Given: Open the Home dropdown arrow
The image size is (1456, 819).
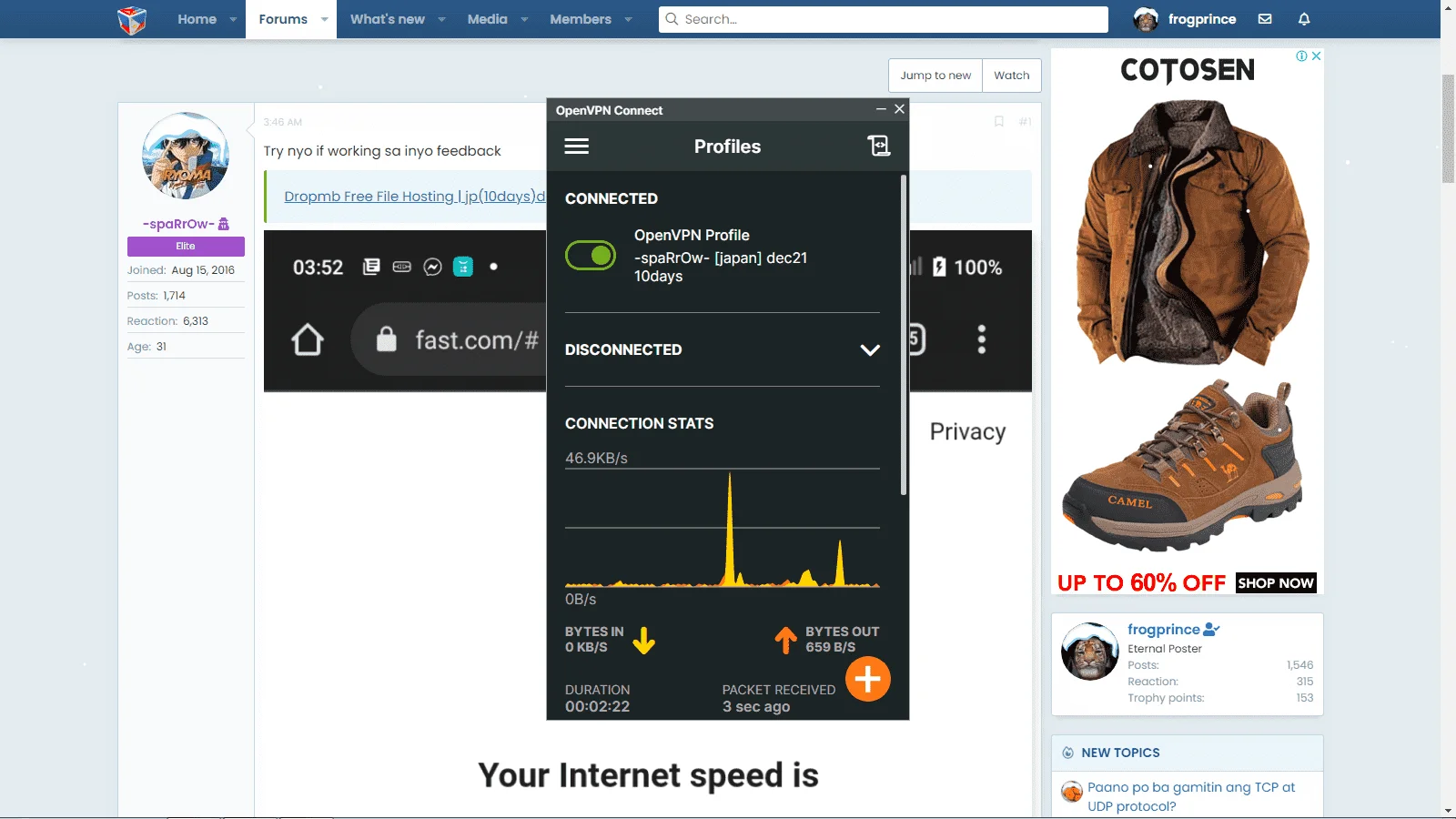Looking at the screenshot, I should tap(233, 19).
